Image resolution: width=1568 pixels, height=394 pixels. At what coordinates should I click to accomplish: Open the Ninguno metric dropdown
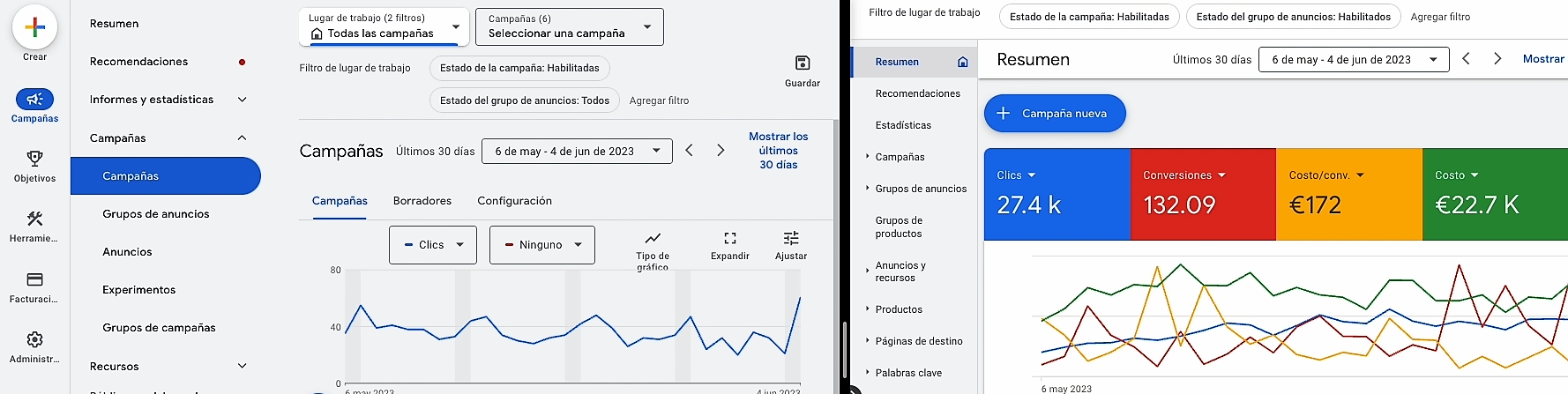tap(541, 245)
